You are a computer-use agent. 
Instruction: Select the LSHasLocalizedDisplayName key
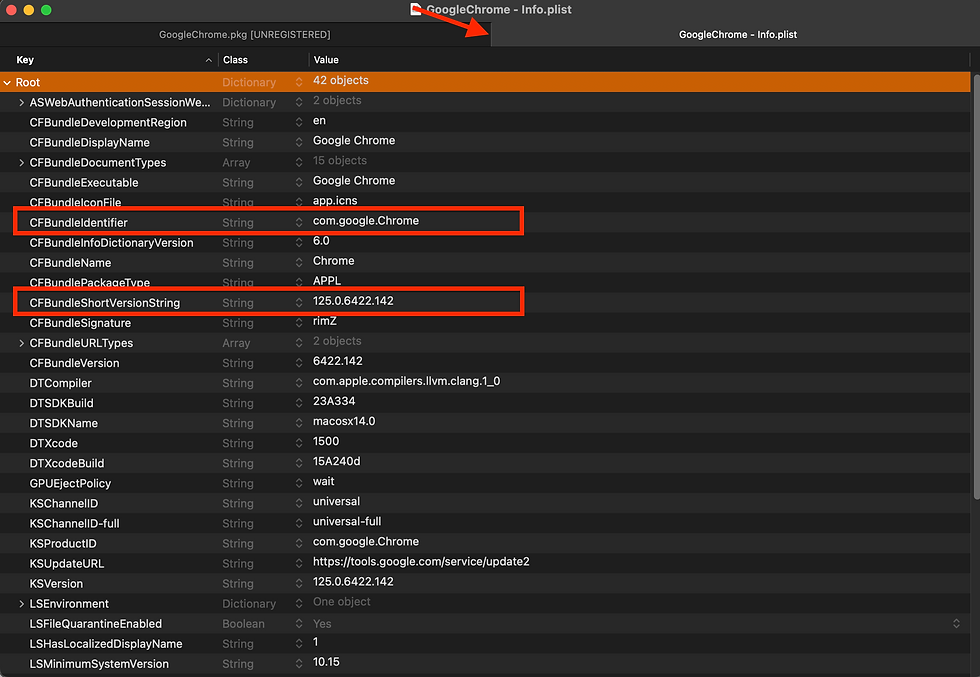pos(106,644)
